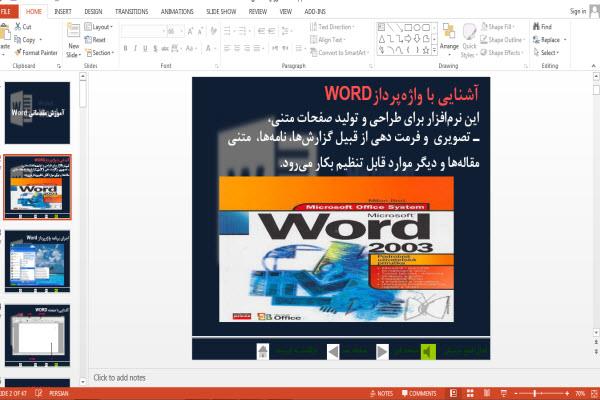The width and height of the screenshot is (600, 400).
Task: Clear all text formatting
Action: click(x=214, y=31)
